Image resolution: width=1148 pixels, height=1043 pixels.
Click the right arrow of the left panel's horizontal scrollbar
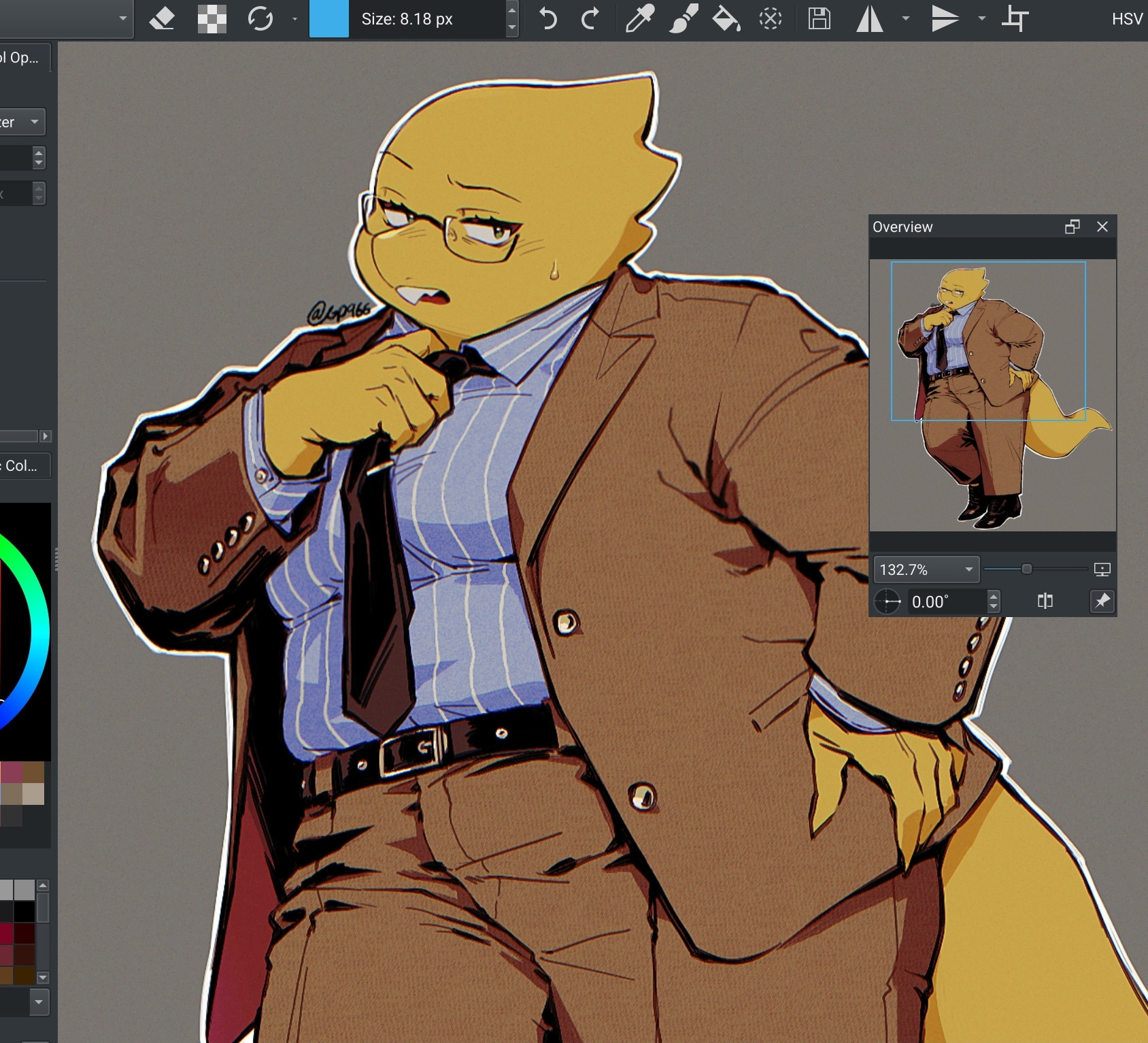pos(46,436)
